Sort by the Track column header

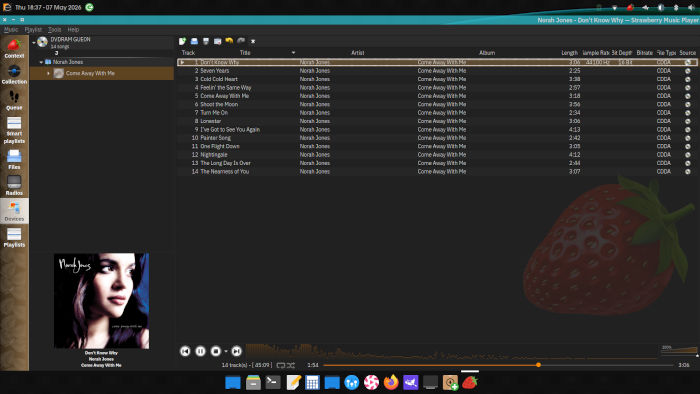[x=188, y=53]
